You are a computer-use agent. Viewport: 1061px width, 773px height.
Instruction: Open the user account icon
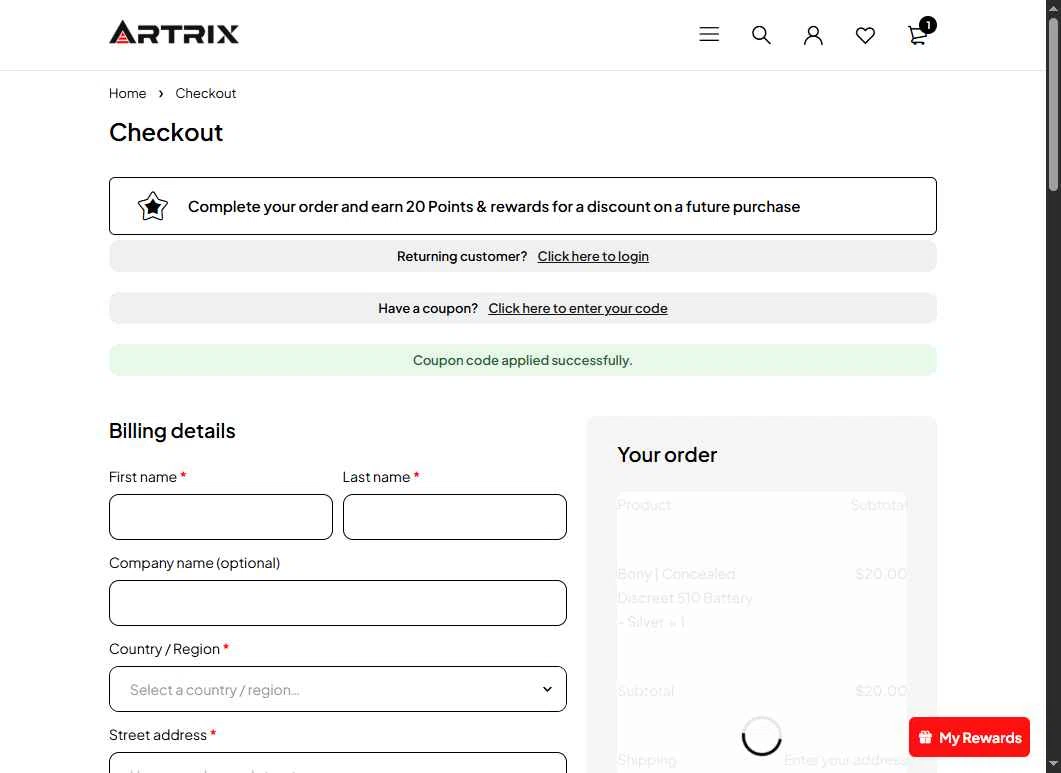(813, 35)
